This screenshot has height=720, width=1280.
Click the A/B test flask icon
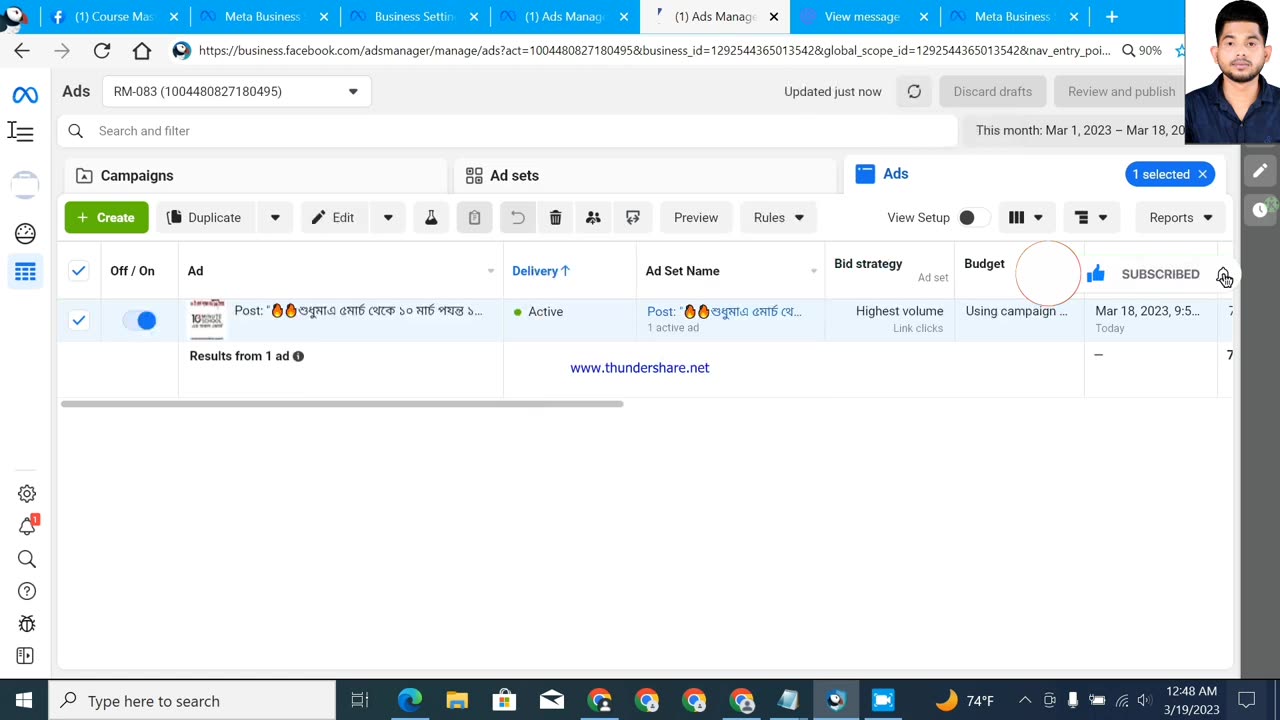(x=431, y=218)
